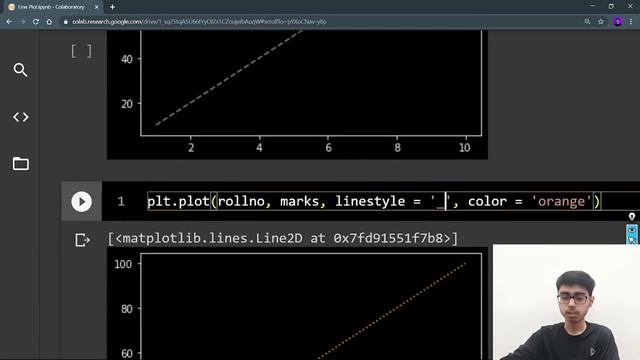This screenshot has height=360, width=640.
Task: Select the Line Plot.ipynb browser tab
Action: pyautogui.click(x=51, y=7)
